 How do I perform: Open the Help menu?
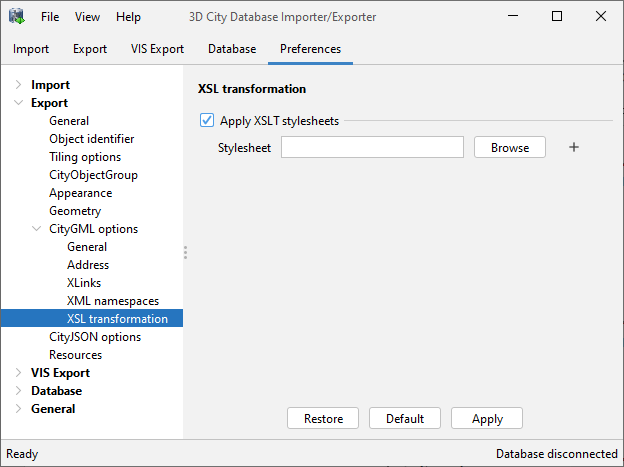pos(128,17)
